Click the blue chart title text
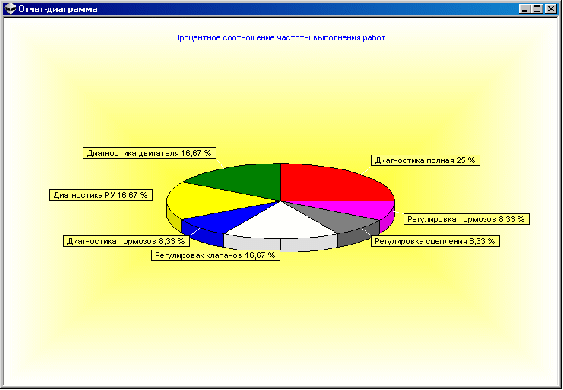 (281, 38)
